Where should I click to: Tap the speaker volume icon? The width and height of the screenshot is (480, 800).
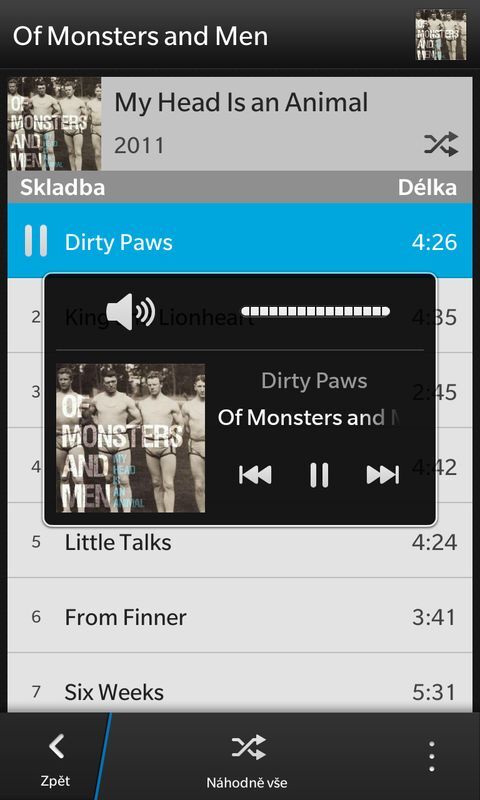point(131,312)
